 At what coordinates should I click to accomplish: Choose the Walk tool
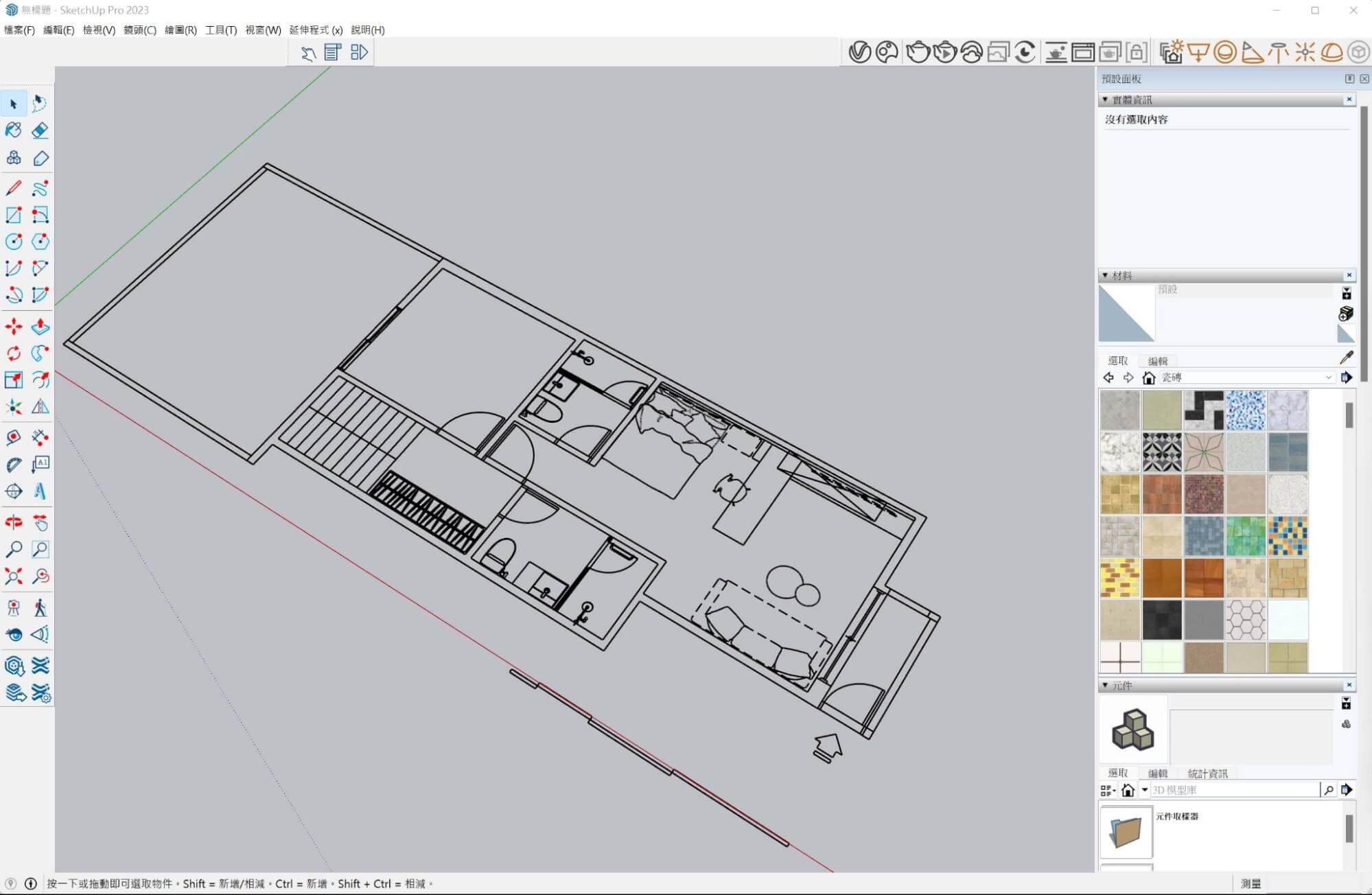tap(40, 608)
